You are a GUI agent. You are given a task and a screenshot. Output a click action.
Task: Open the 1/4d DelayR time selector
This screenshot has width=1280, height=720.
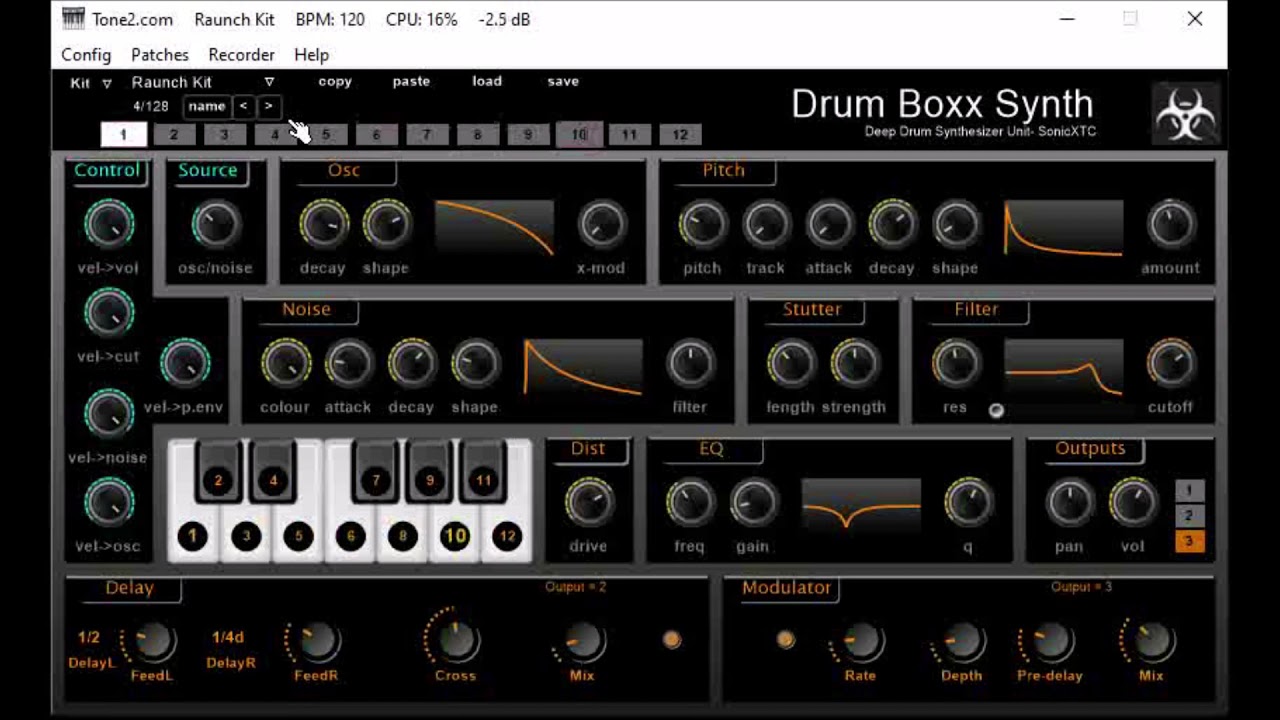pos(228,637)
